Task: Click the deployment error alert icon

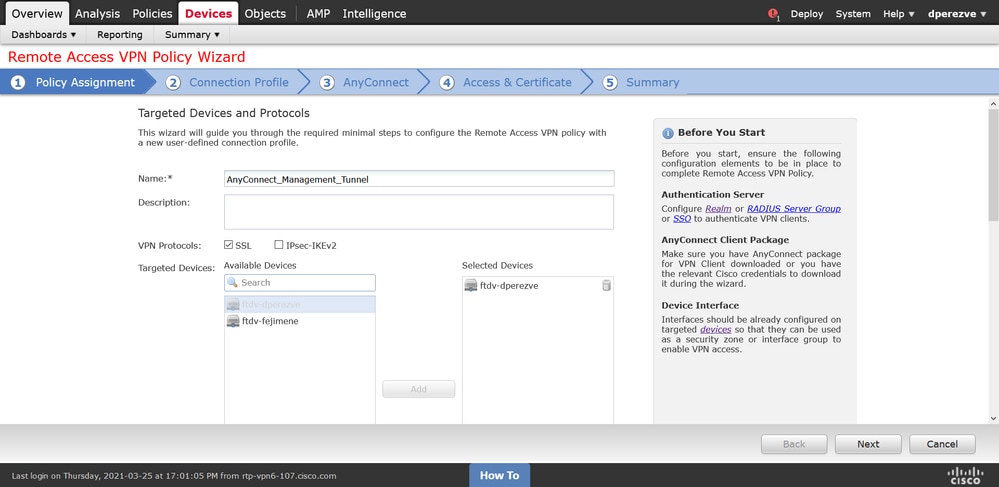Action: pyautogui.click(x=773, y=13)
